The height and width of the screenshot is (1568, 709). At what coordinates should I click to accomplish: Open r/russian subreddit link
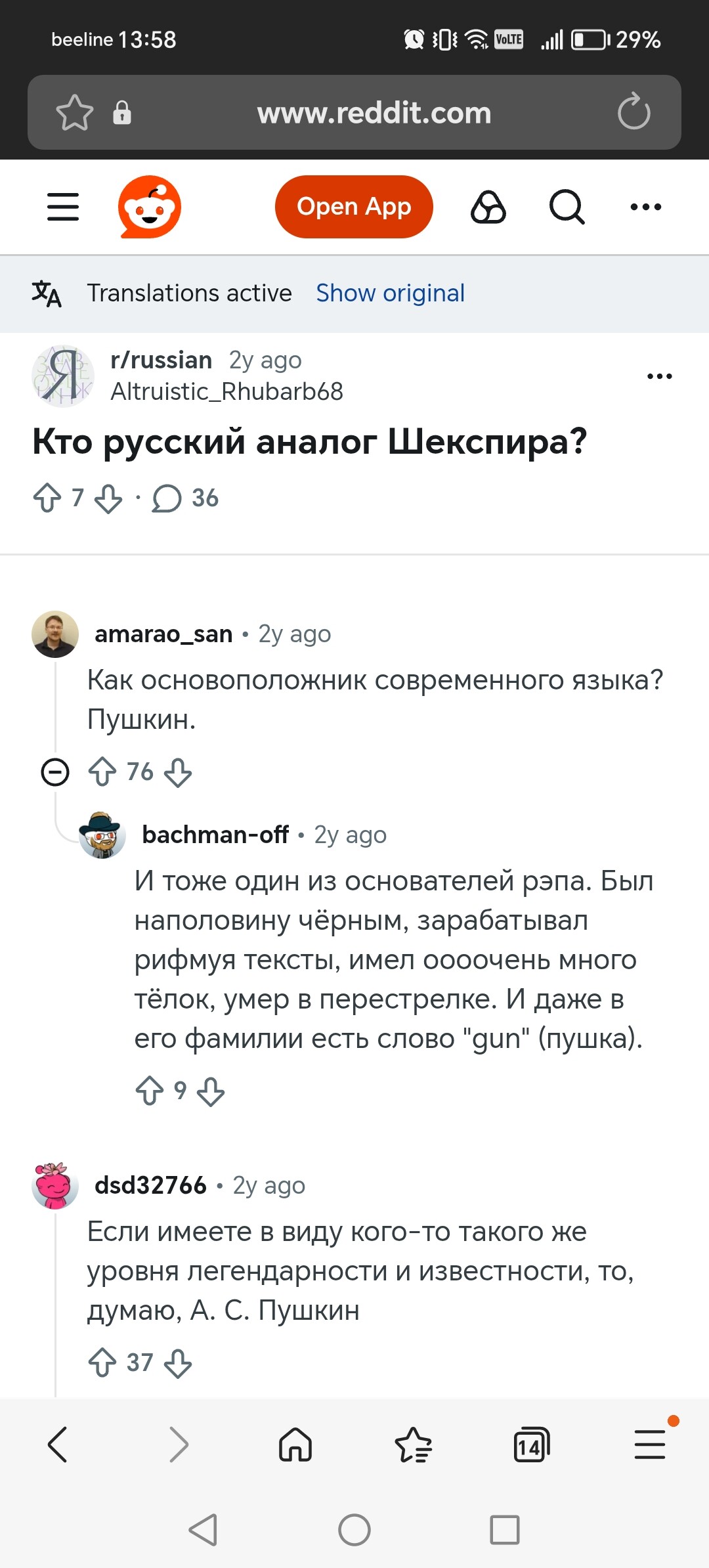pyautogui.click(x=161, y=360)
